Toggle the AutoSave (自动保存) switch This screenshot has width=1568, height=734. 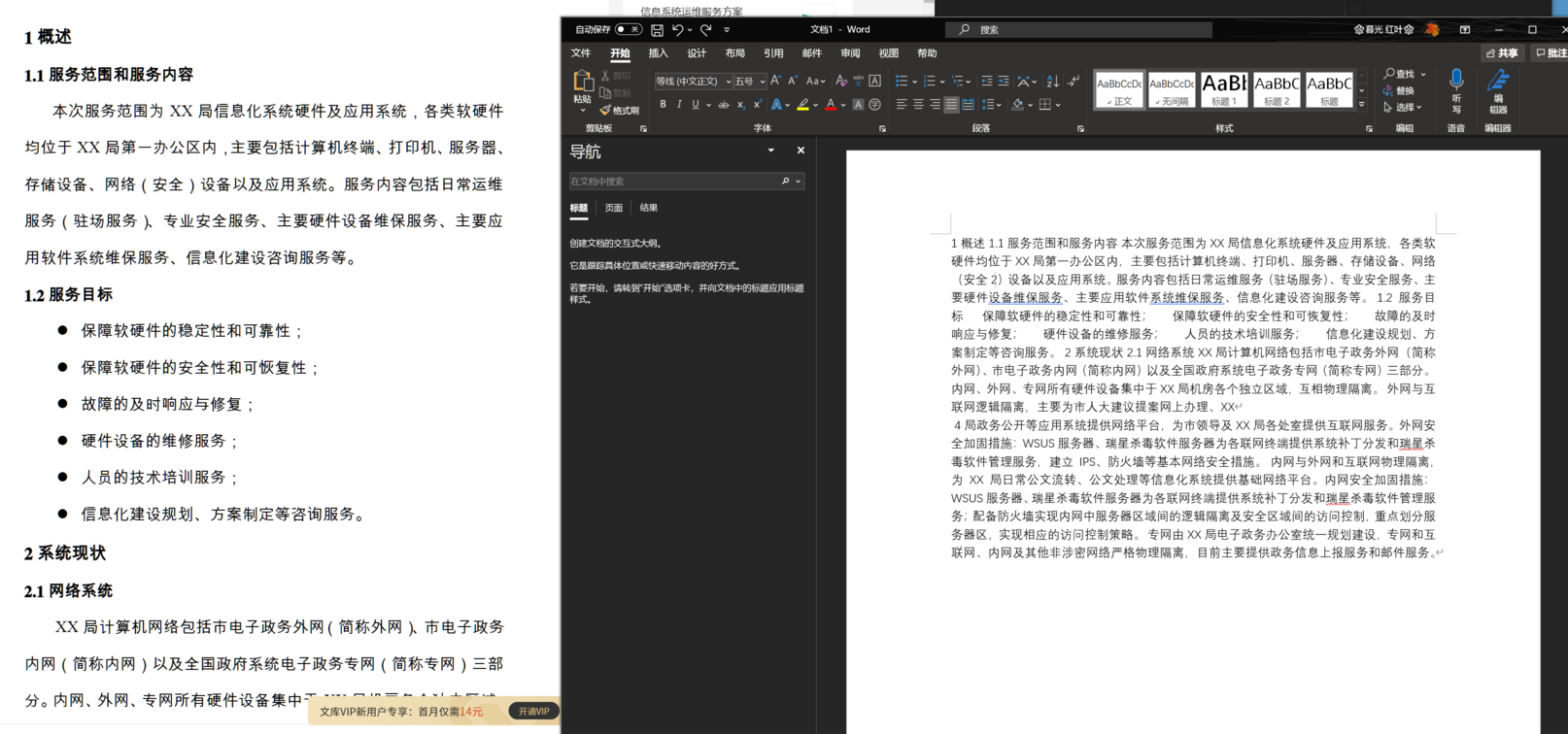pos(628,30)
